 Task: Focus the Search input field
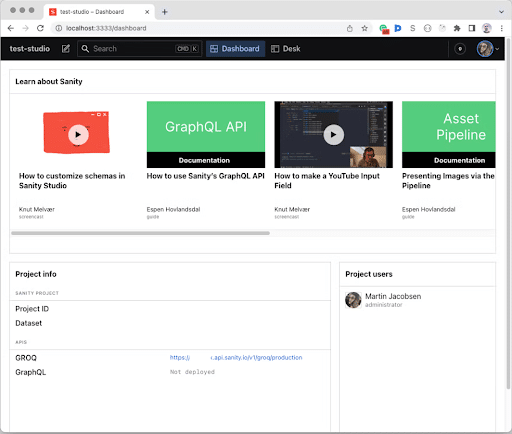[x=140, y=49]
